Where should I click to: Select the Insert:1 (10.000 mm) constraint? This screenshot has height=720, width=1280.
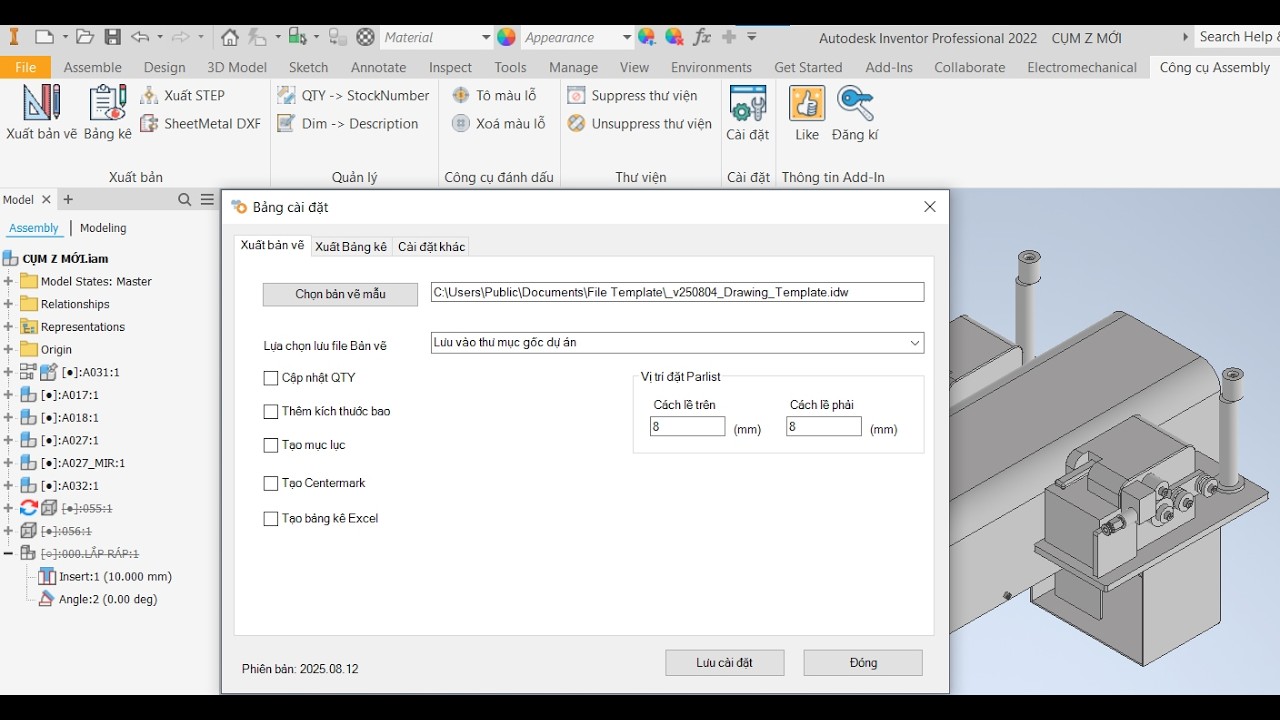point(105,576)
